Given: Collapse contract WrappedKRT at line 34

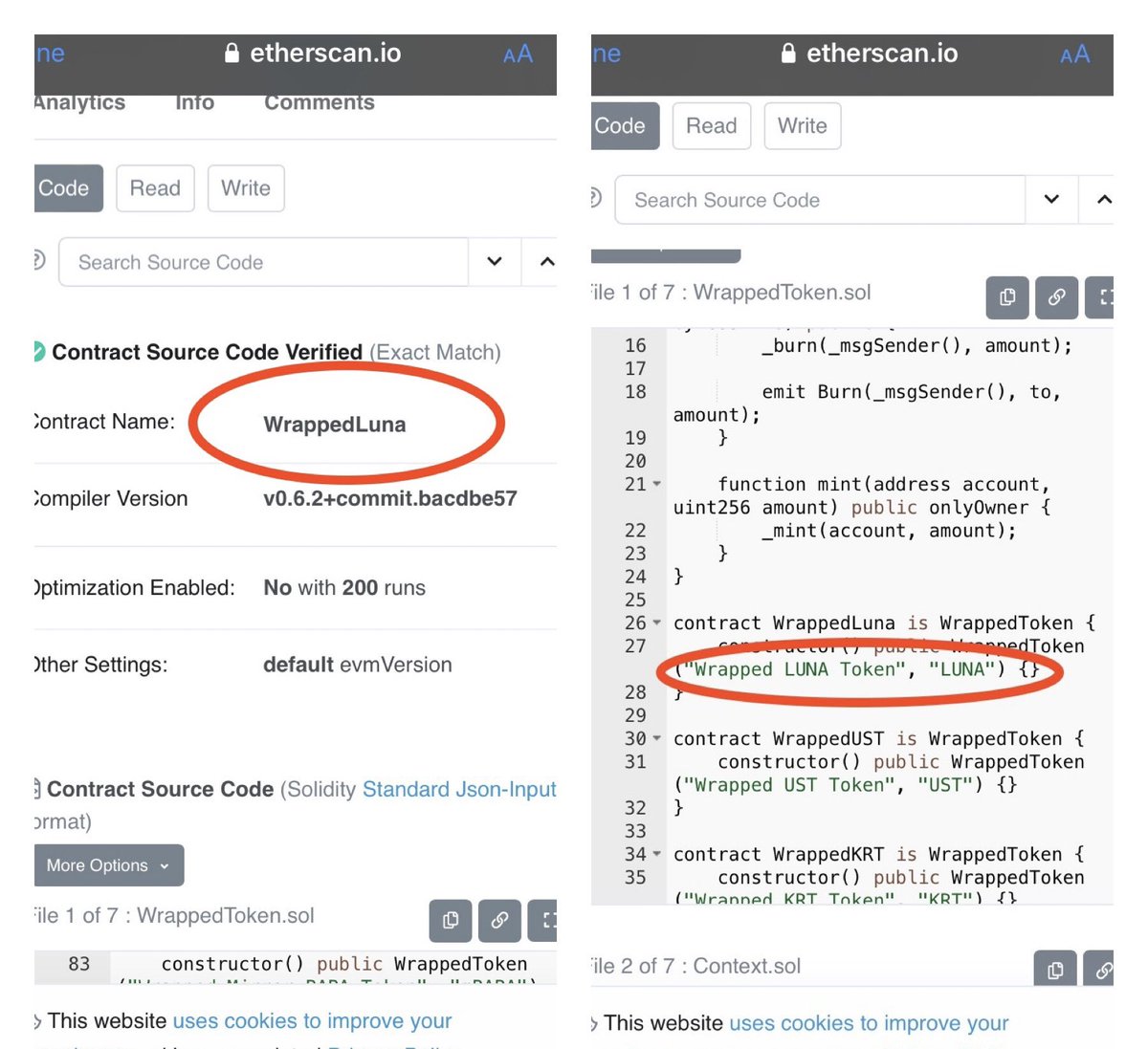Looking at the screenshot, I should 657,855.
